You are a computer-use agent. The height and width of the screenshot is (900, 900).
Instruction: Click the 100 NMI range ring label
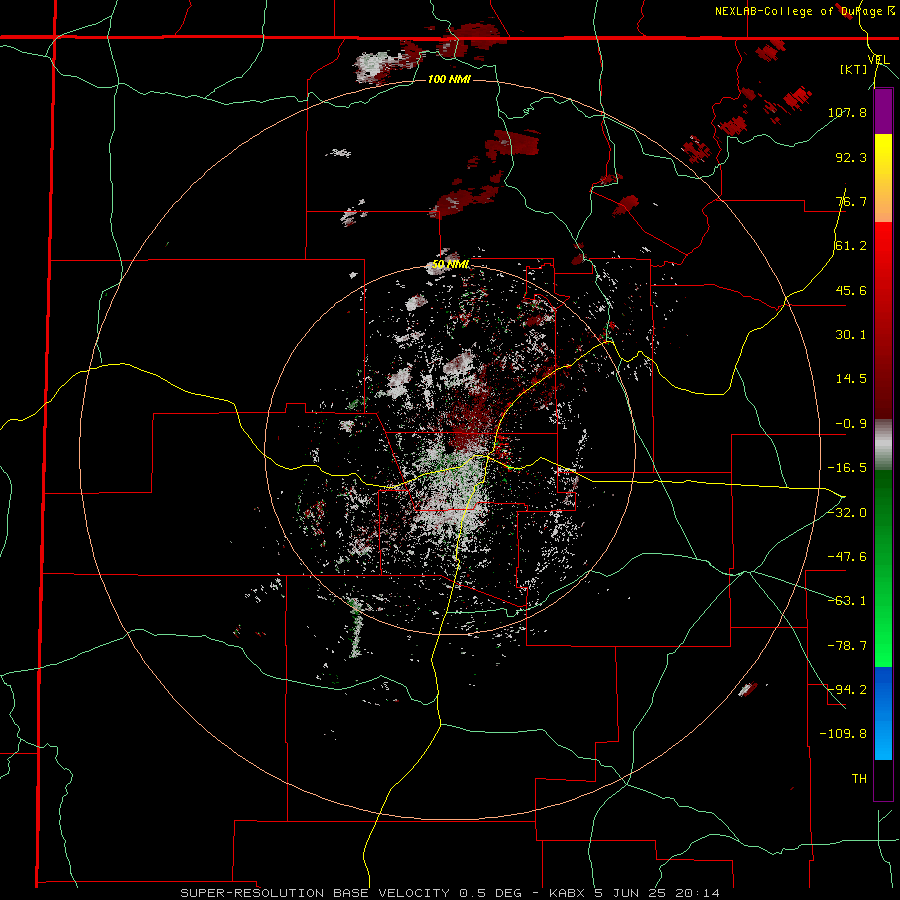(449, 79)
